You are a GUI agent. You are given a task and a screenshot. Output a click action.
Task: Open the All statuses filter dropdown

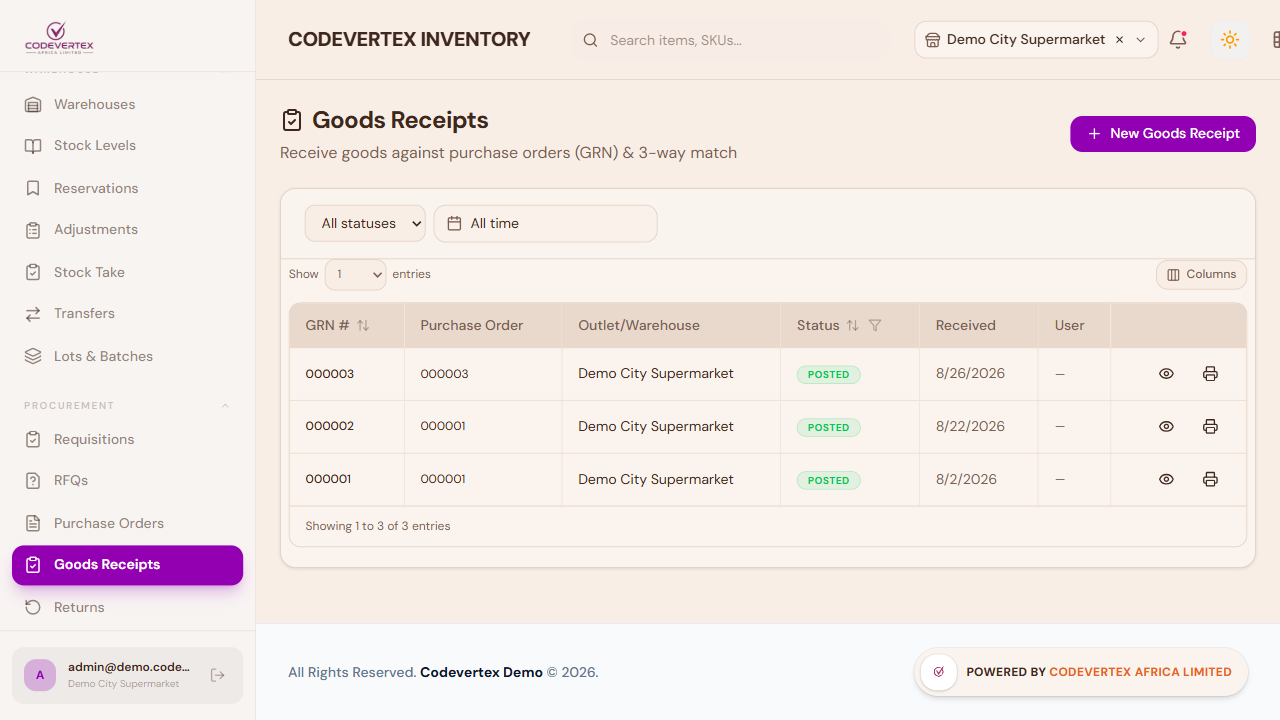365,224
